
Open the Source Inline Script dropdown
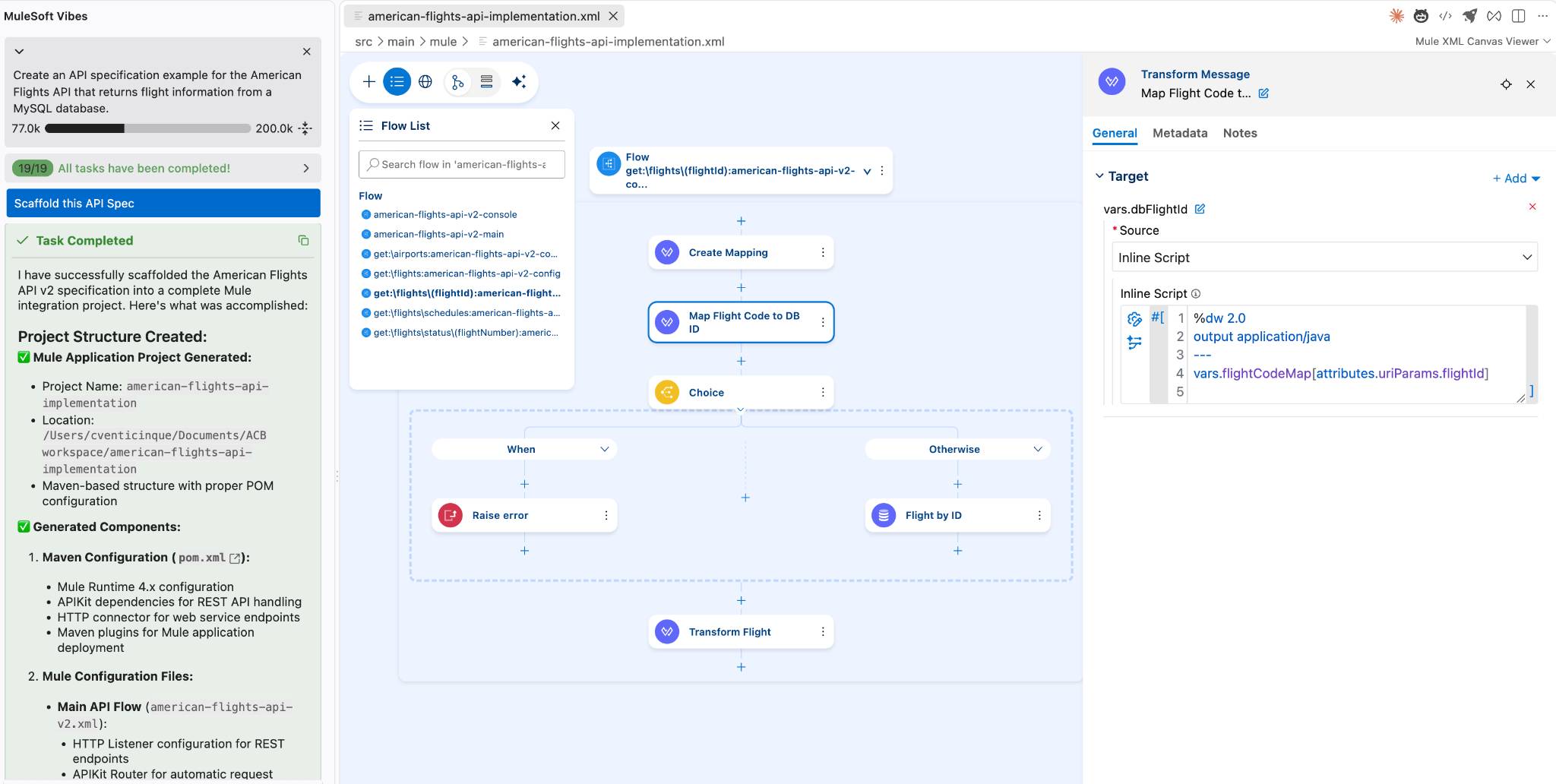1324,258
